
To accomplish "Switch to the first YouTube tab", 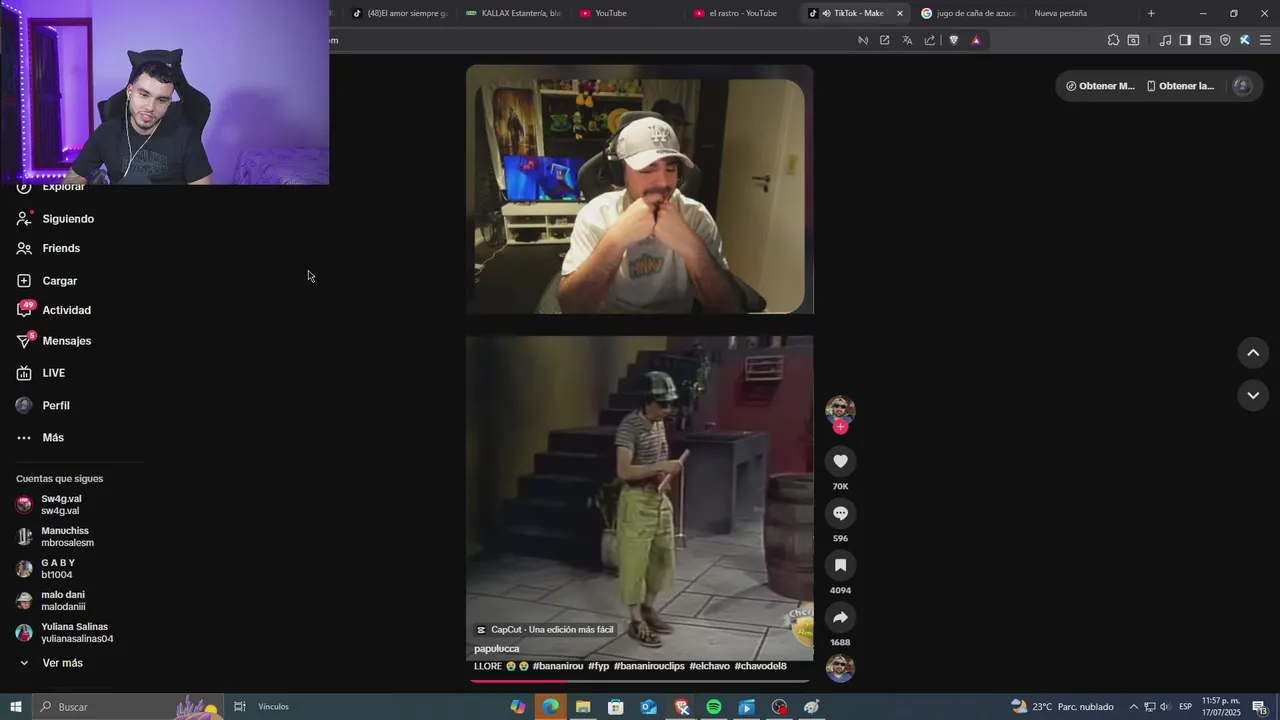I will tap(628, 13).
